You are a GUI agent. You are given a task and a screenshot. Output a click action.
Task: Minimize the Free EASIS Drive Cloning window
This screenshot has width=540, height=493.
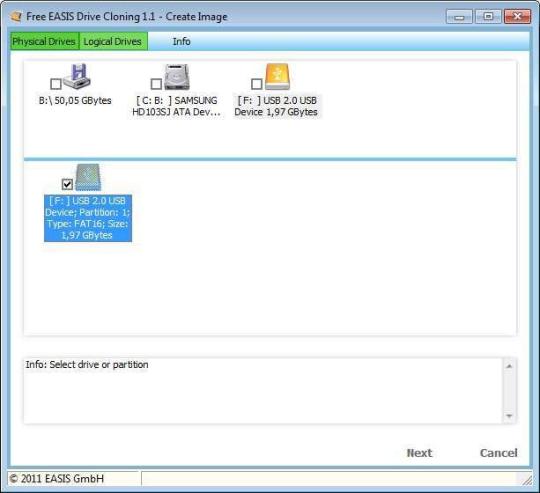click(459, 17)
